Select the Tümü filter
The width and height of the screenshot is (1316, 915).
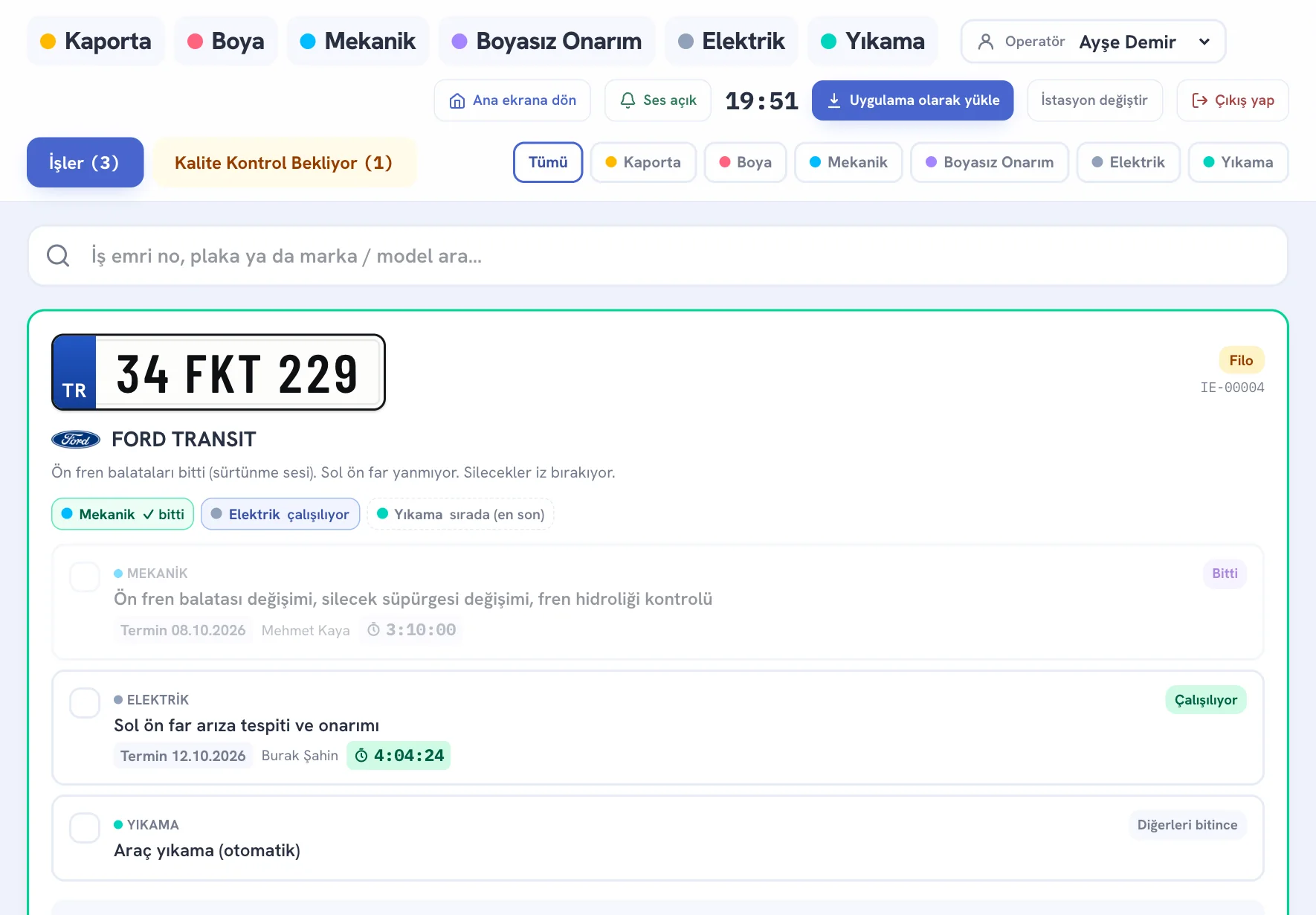[548, 162]
